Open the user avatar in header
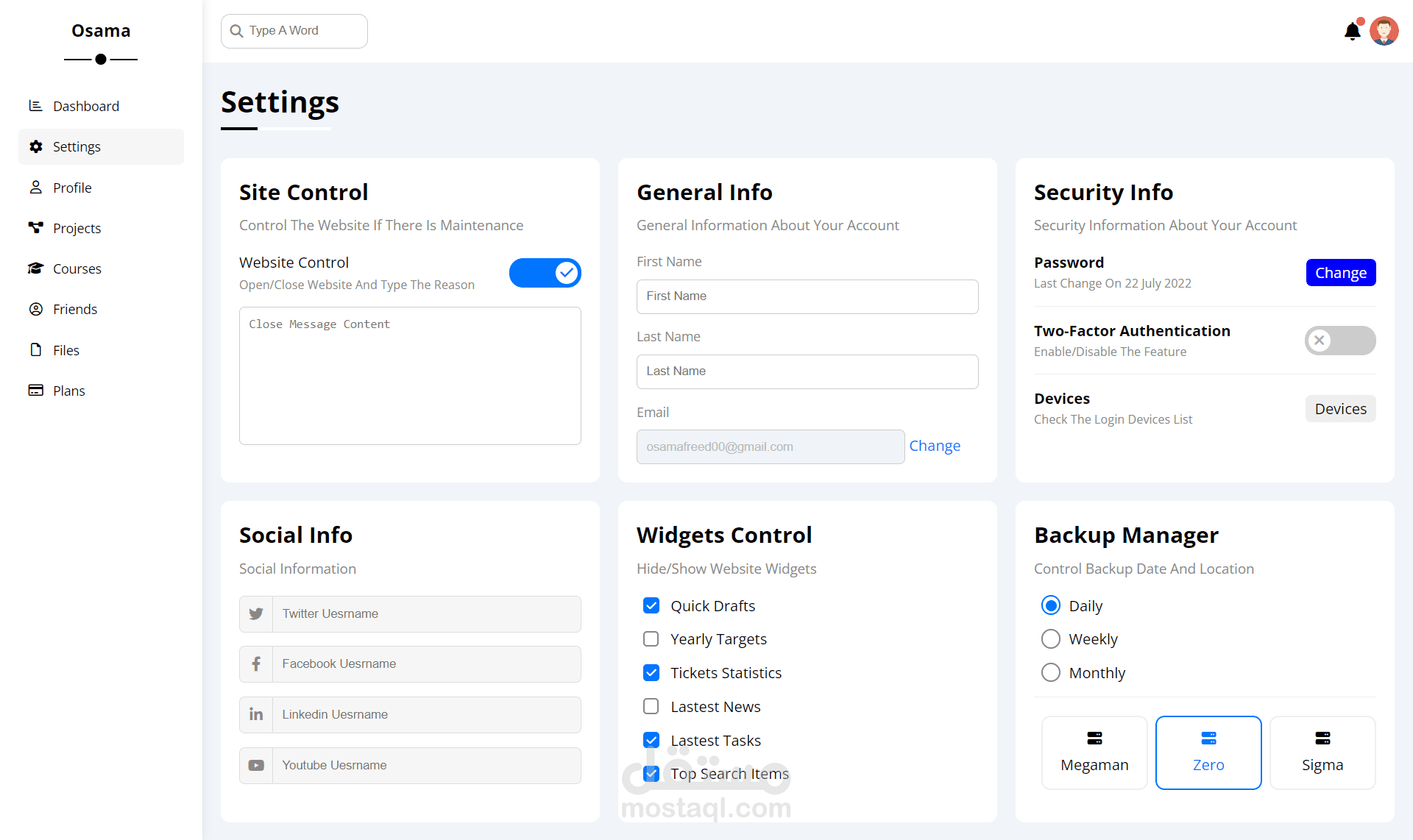This screenshot has height=840, width=1413. pyautogui.click(x=1384, y=31)
